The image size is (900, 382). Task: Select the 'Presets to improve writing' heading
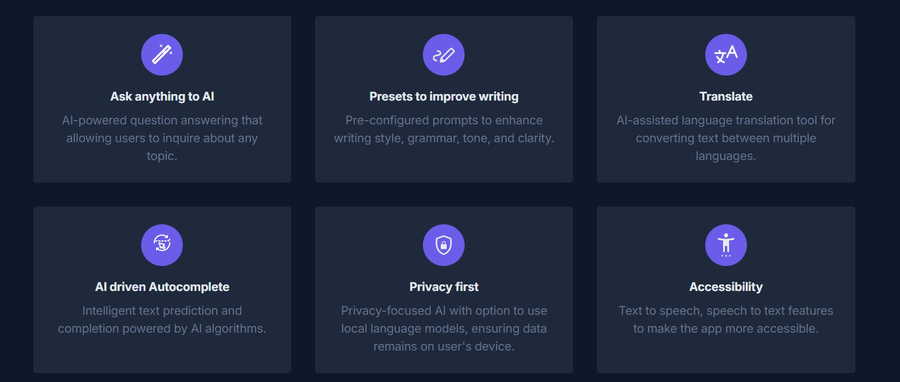pos(444,96)
